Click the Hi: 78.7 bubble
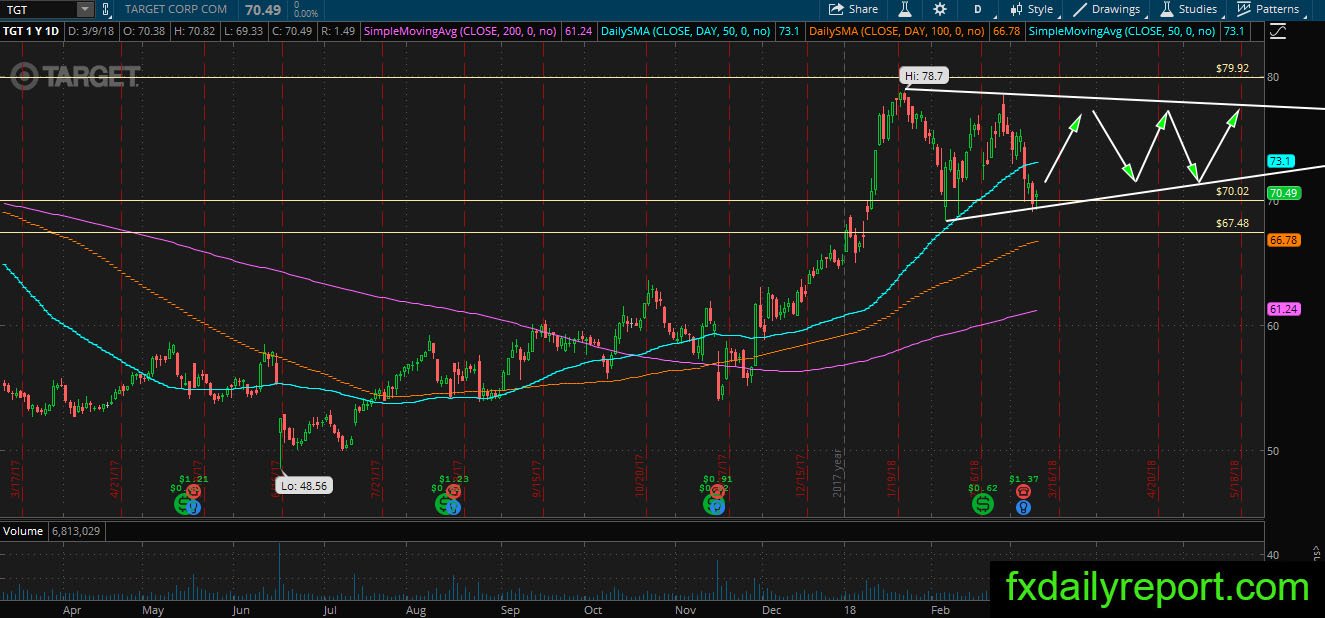The image size is (1325, 618). click(x=924, y=76)
